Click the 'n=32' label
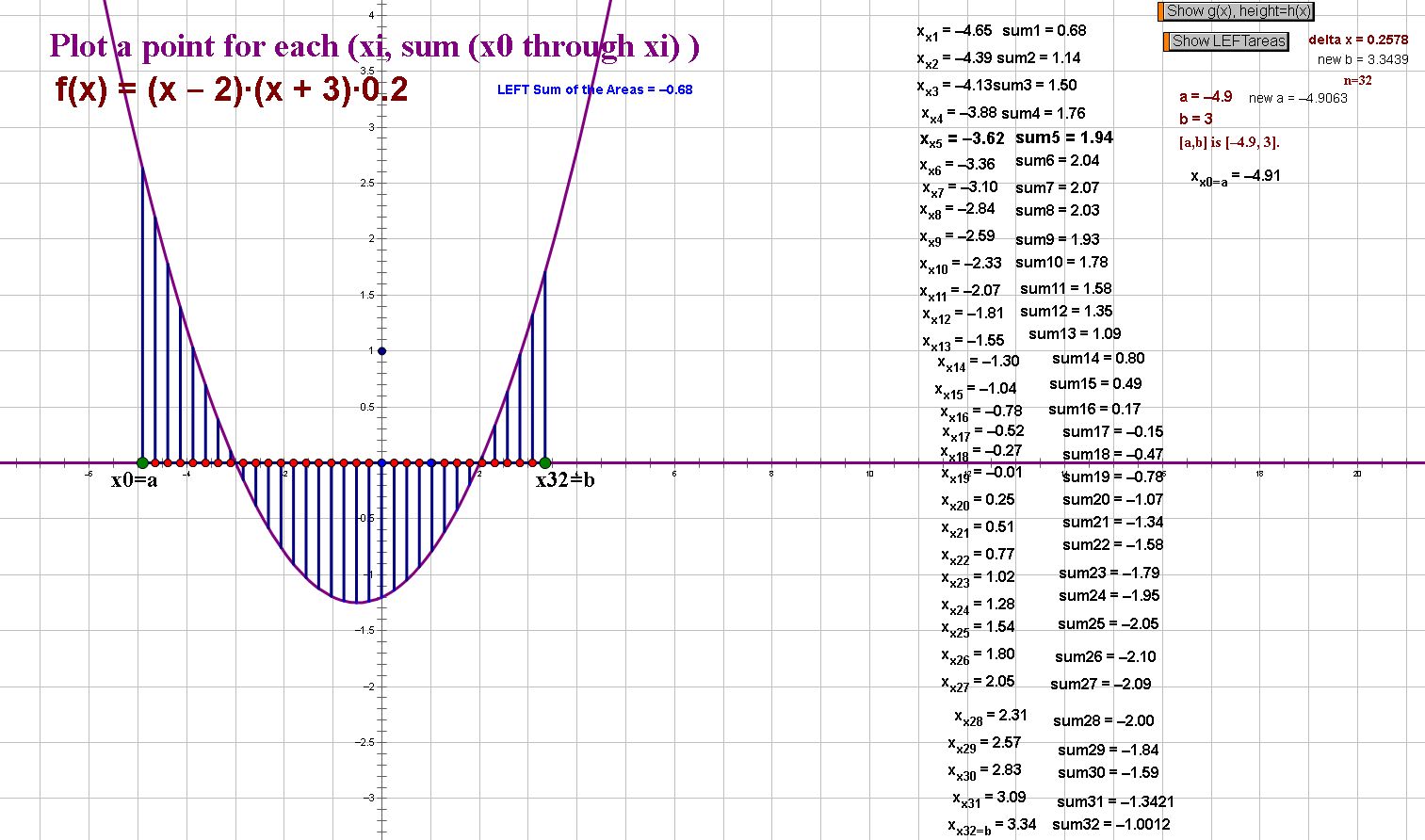1425x840 pixels. coord(1357,81)
